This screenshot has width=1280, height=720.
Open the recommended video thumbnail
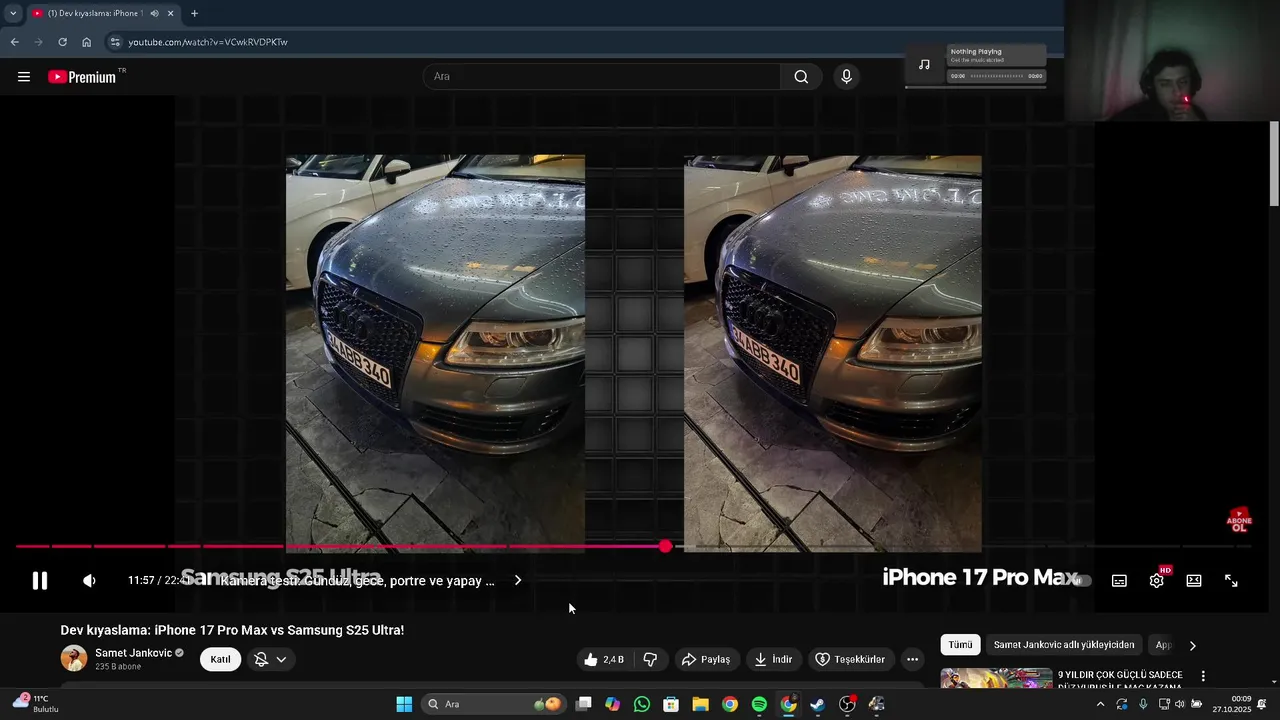[996, 678]
